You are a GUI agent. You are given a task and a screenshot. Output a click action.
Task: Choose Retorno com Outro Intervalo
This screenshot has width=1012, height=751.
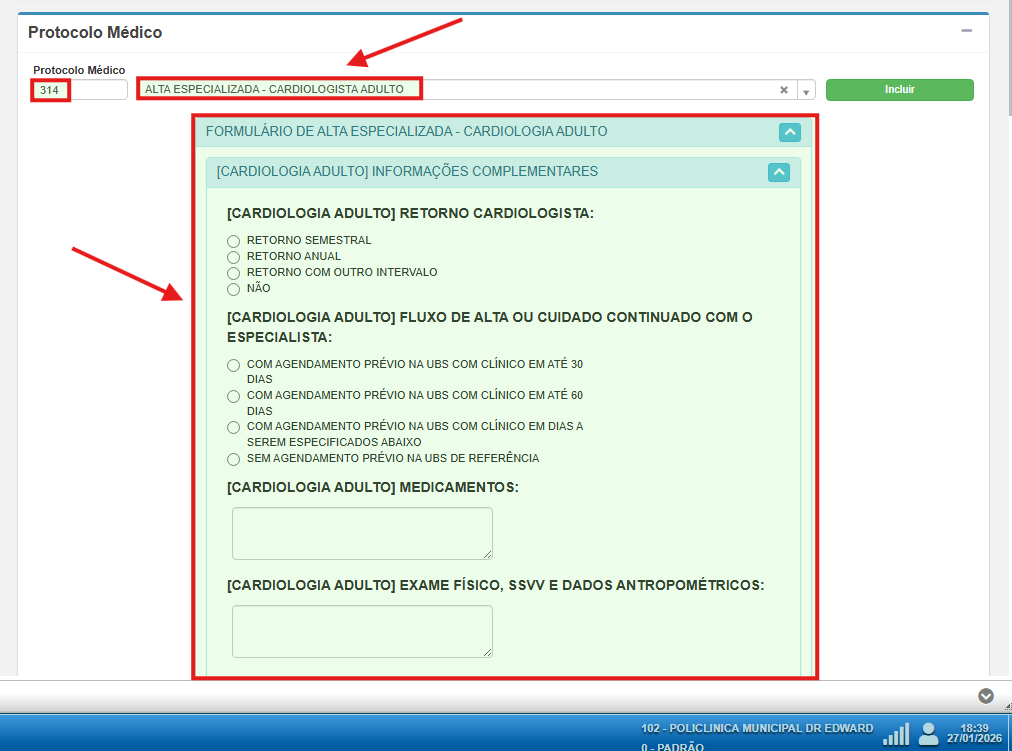[x=234, y=273]
